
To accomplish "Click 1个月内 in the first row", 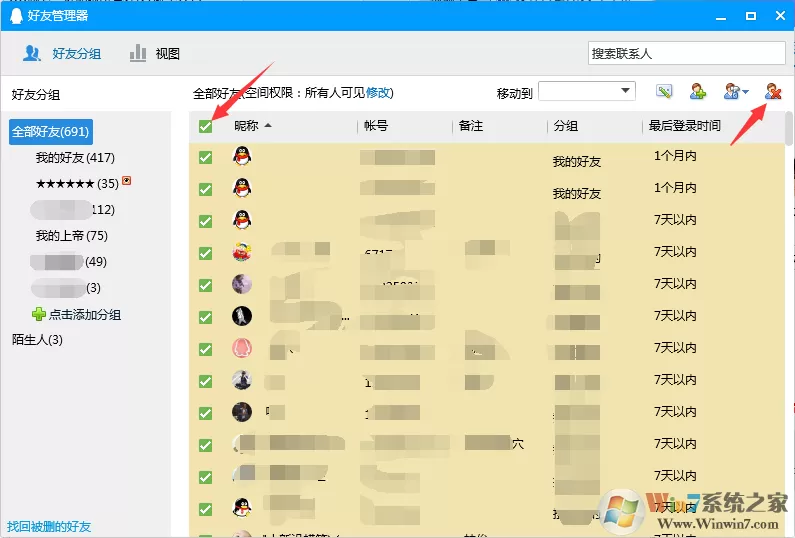I will (675, 156).
